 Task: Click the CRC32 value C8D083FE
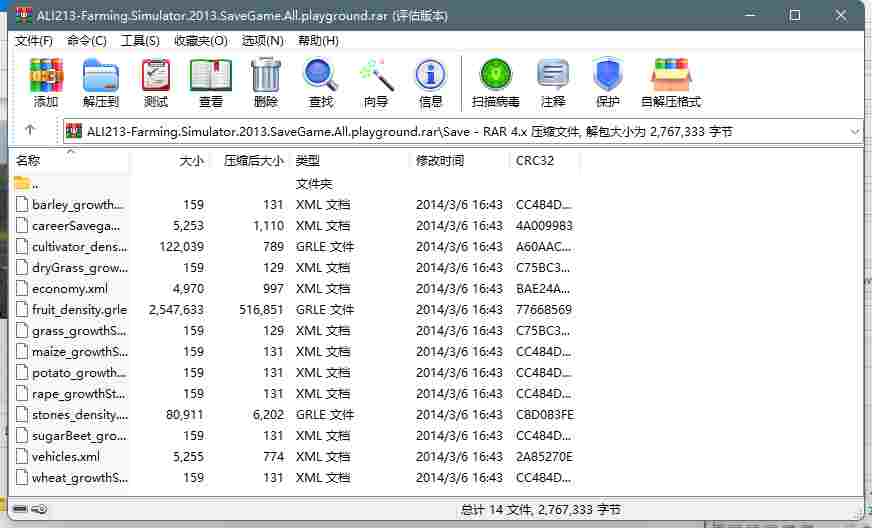[545, 414]
